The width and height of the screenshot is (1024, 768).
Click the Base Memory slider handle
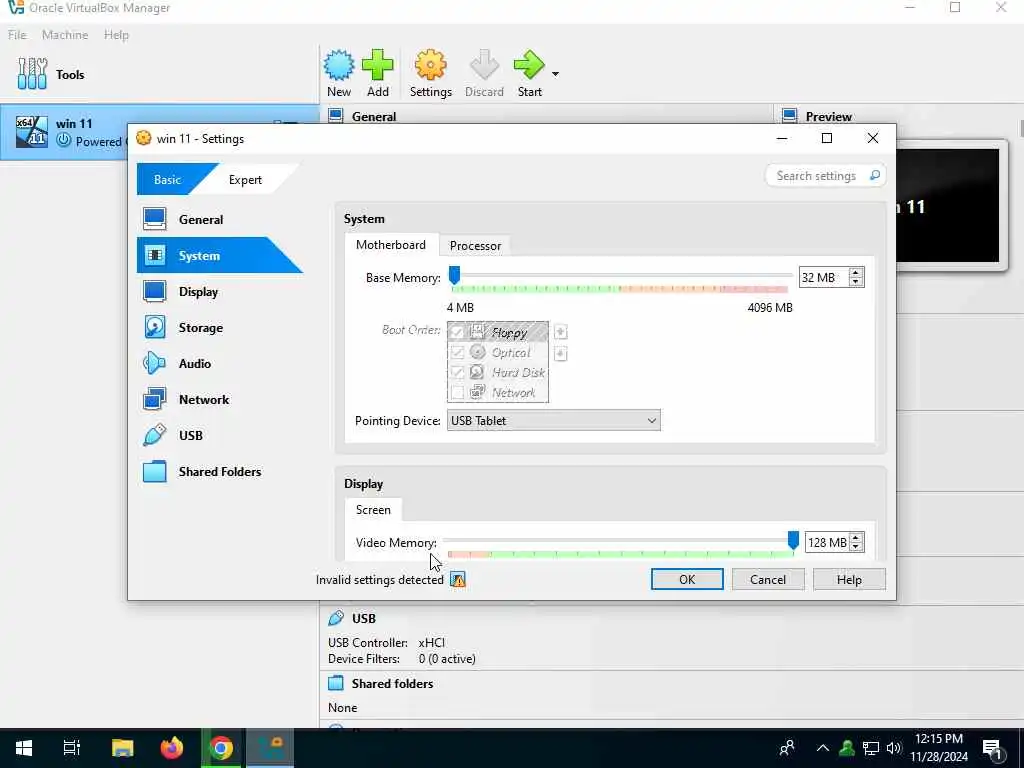click(455, 276)
